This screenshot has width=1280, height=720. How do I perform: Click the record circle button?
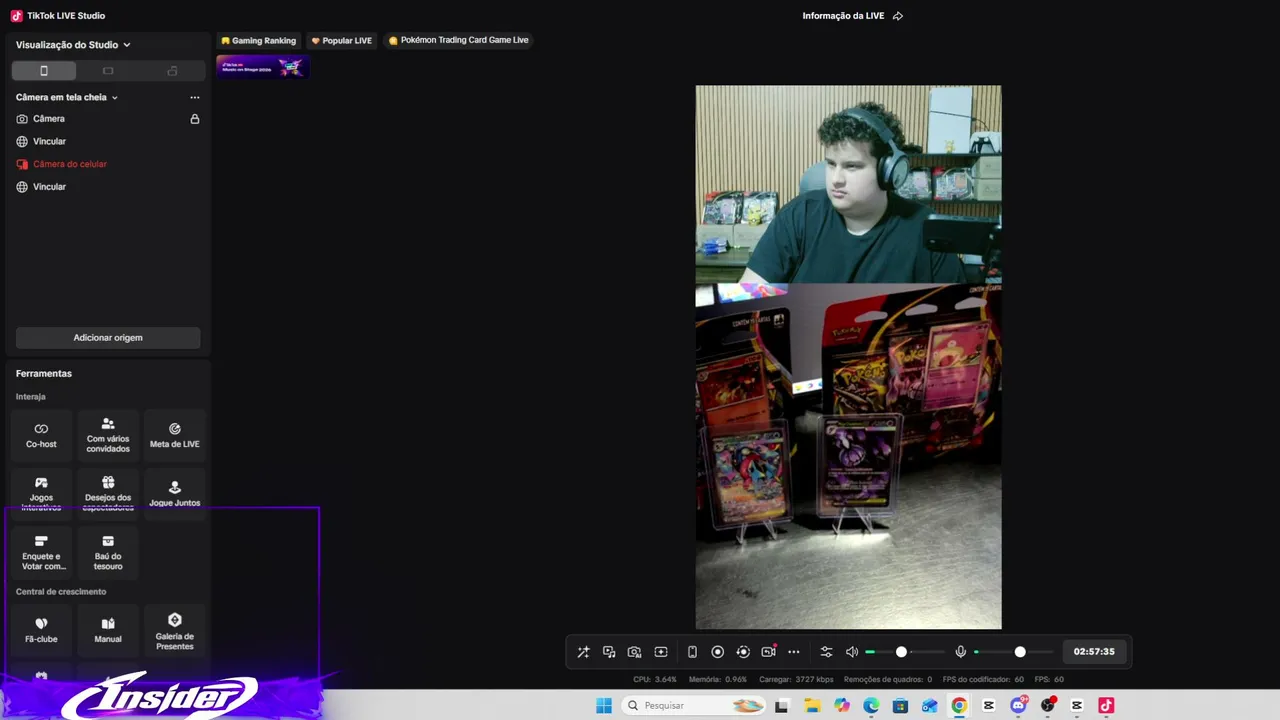coord(717,652)
